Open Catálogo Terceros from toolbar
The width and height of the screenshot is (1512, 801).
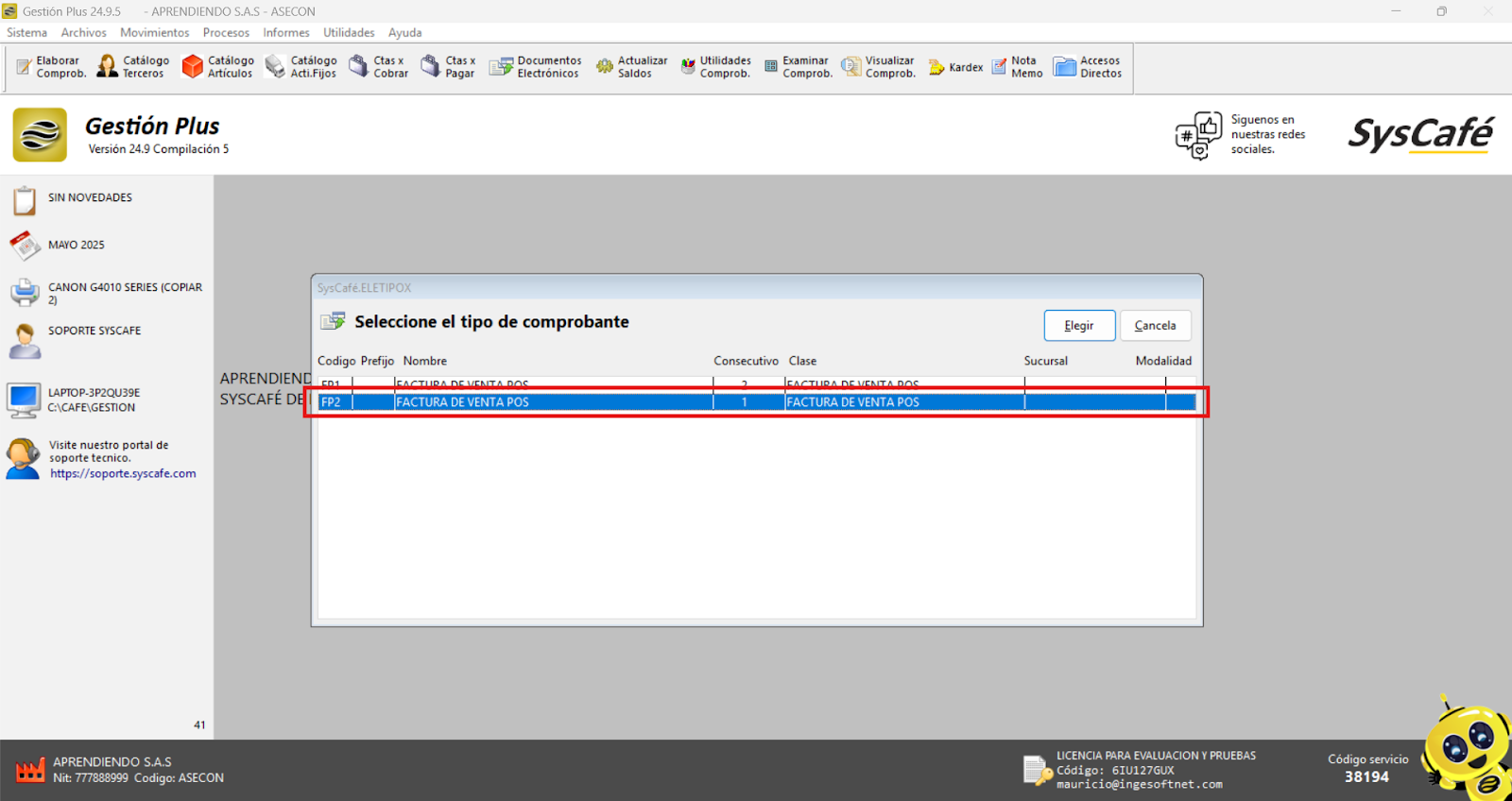click(133, 67)
